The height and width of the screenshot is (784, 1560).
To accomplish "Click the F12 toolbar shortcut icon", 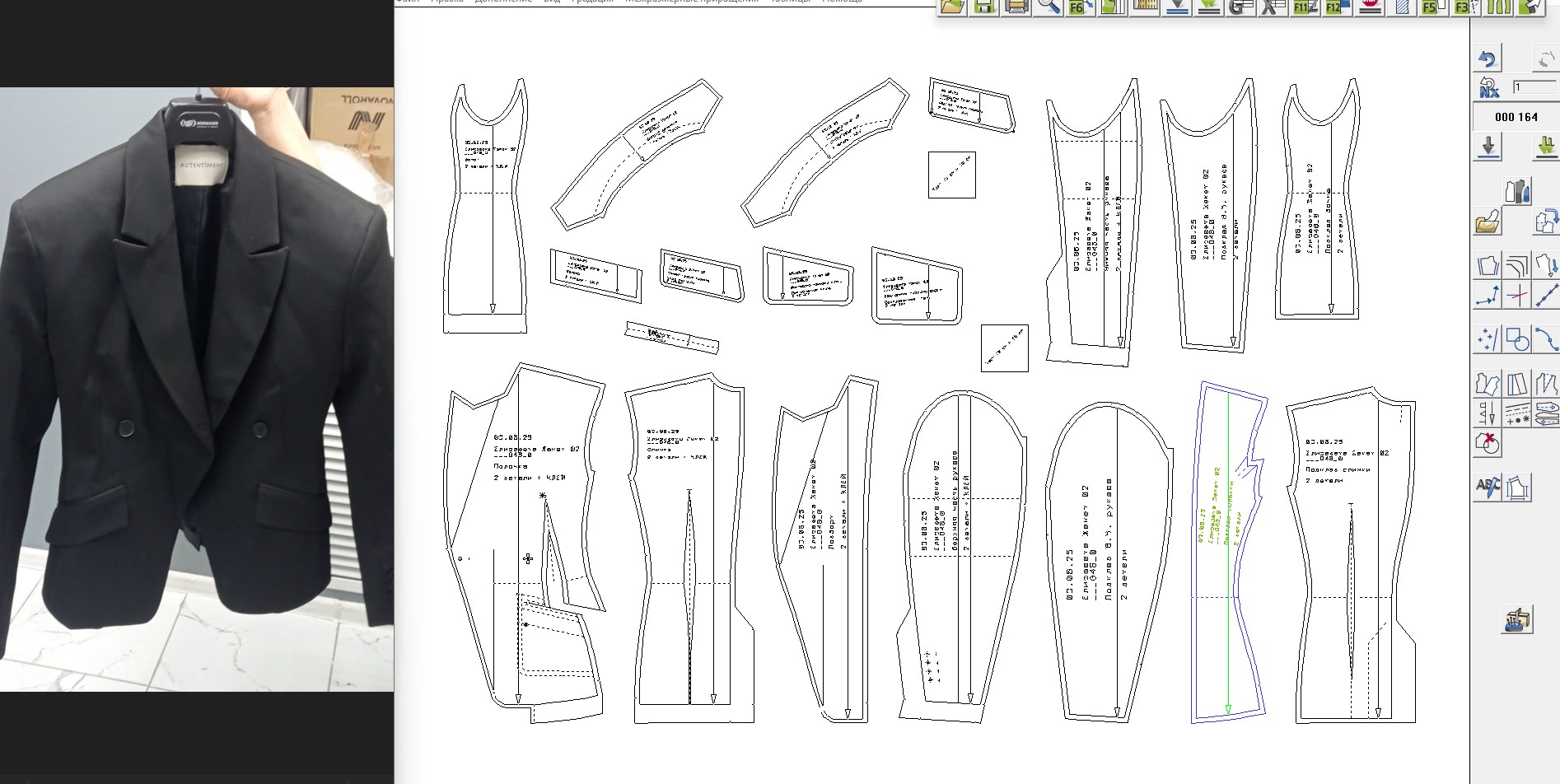I will click(1337, 7).
